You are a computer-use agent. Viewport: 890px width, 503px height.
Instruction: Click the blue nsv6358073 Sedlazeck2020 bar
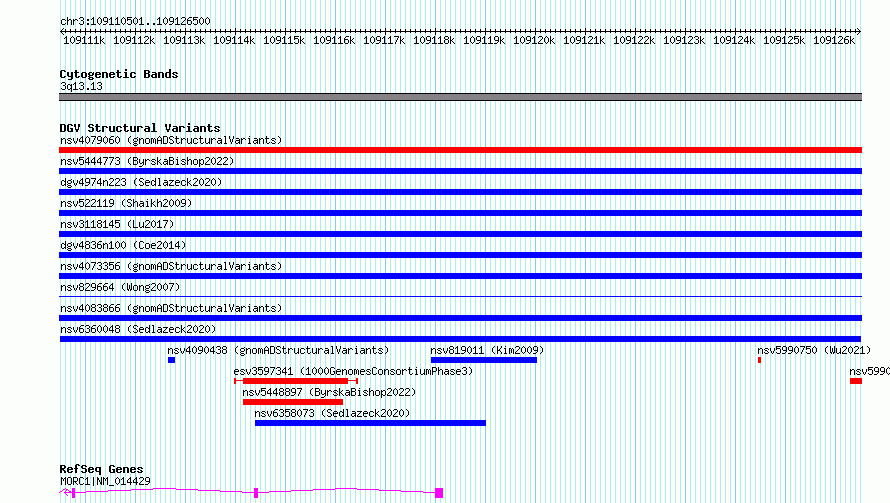pos(371,423)
